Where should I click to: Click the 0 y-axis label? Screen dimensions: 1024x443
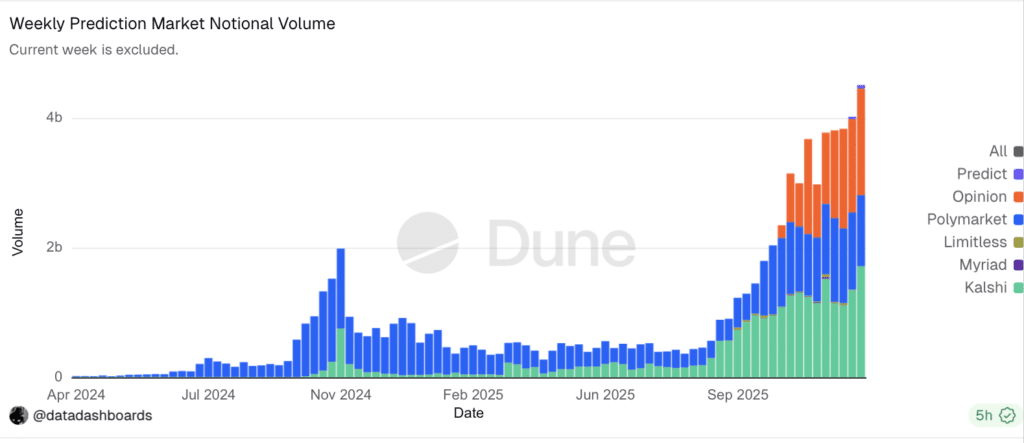coord(58,377)
